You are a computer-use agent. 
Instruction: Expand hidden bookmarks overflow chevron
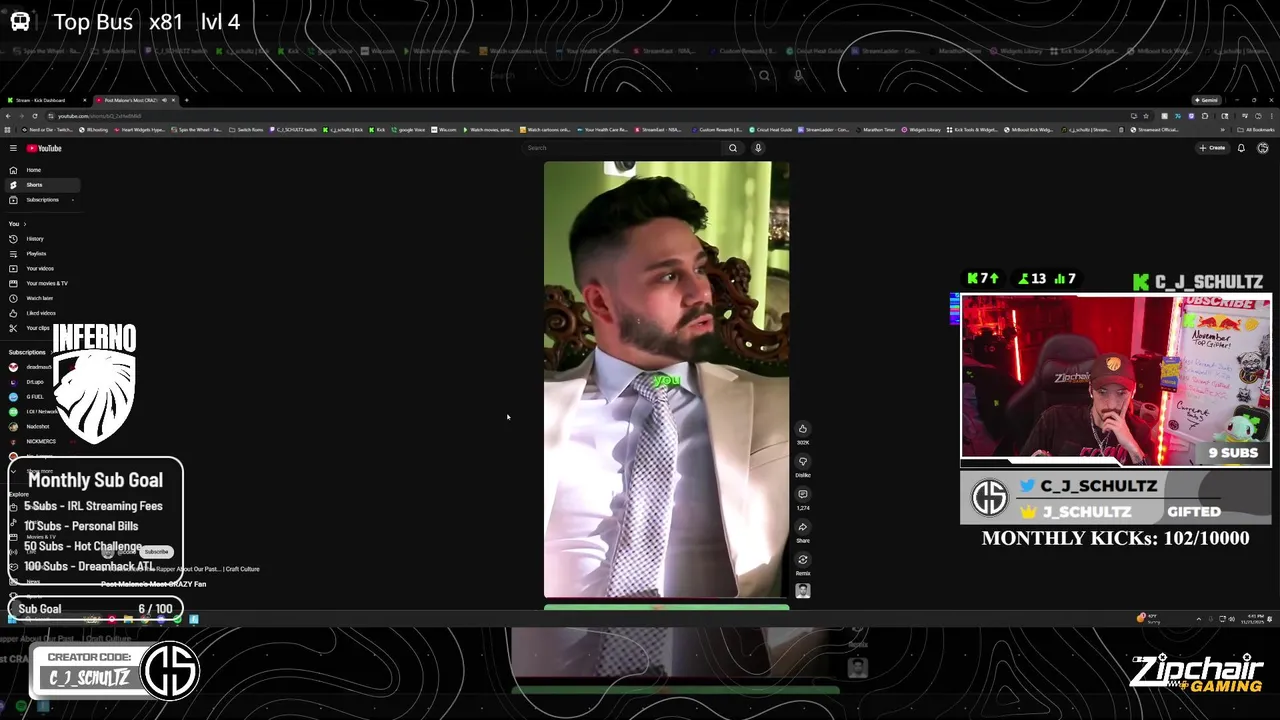(1223, 130)
